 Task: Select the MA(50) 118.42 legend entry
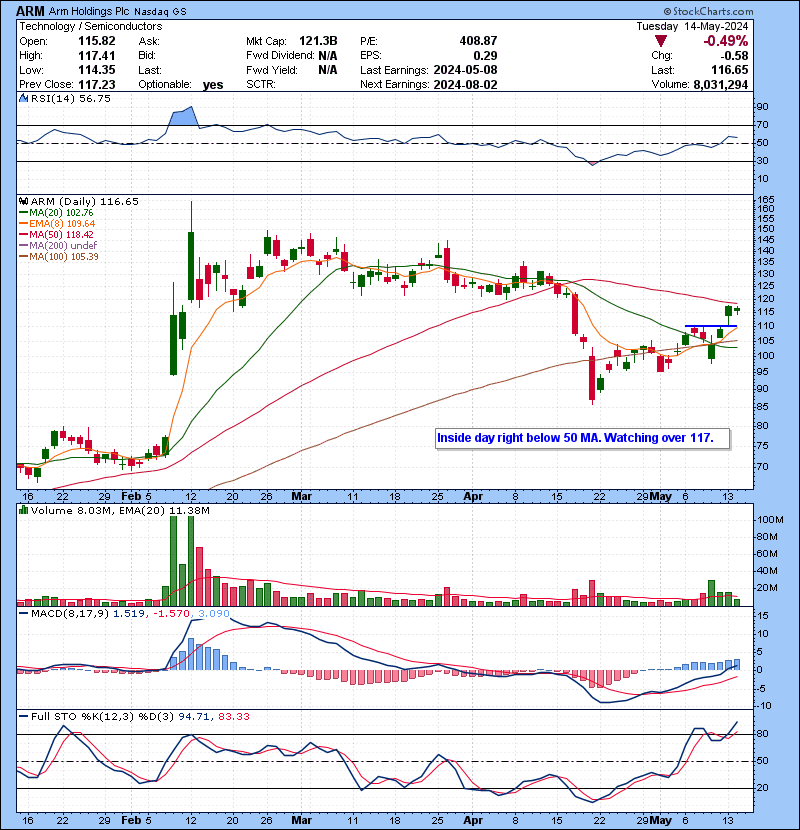61,235
